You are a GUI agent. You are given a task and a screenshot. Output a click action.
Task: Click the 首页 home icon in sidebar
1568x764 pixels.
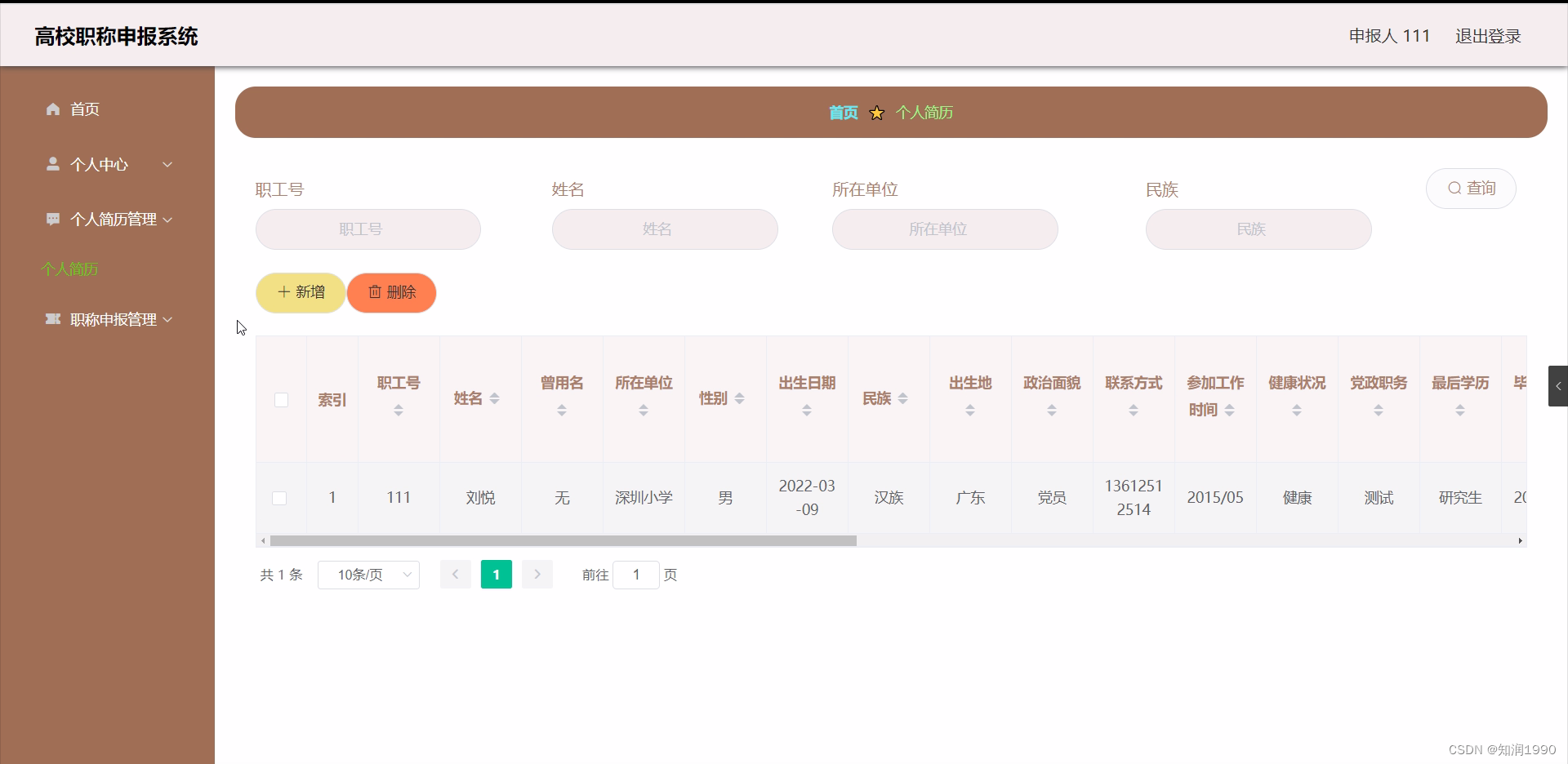(52, 109)
